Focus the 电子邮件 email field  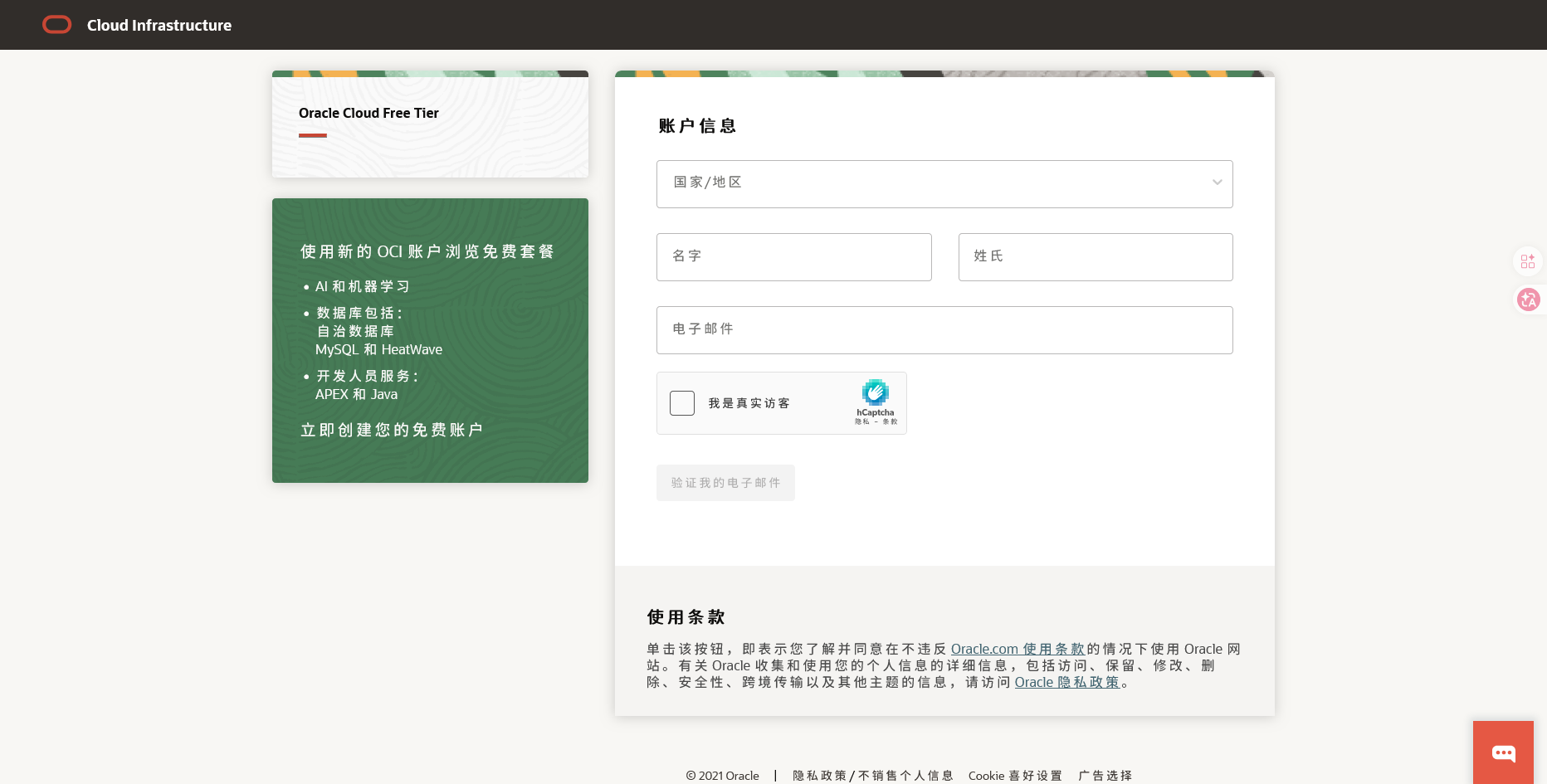click(x=944, y=330)
